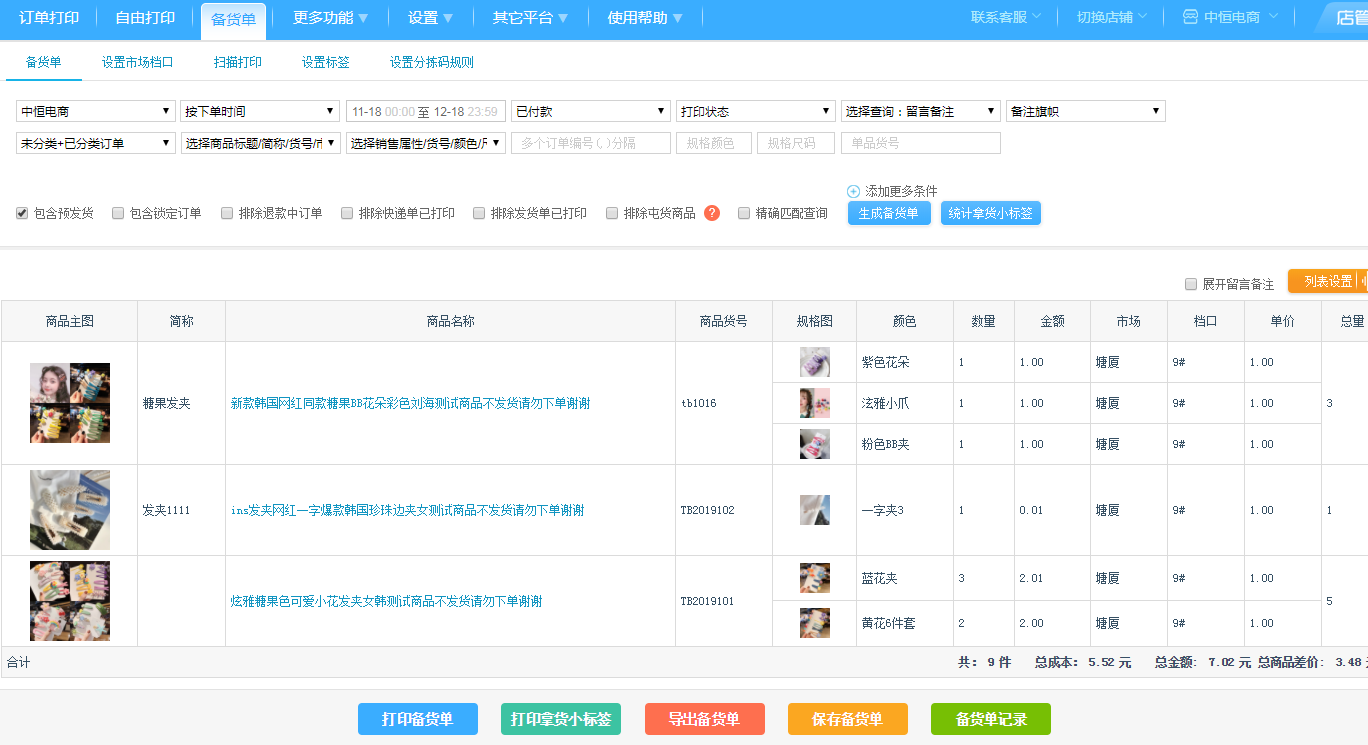This screenshot has height=745, width=1368.
Task: Open 联系客服 dropdown in header
Action: [x=1006, y=17]
